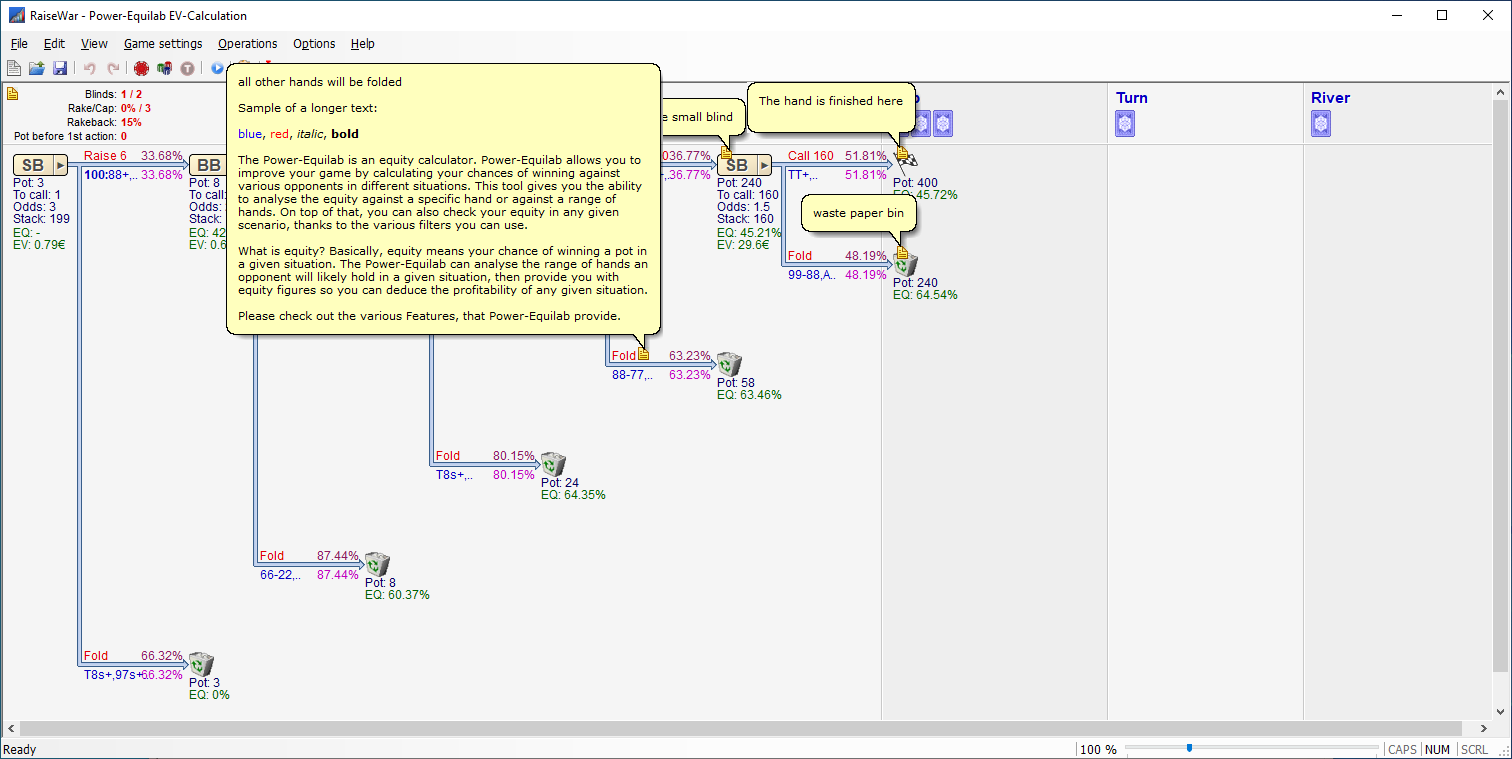
Task: Click the BB player node
Action: 209,165
